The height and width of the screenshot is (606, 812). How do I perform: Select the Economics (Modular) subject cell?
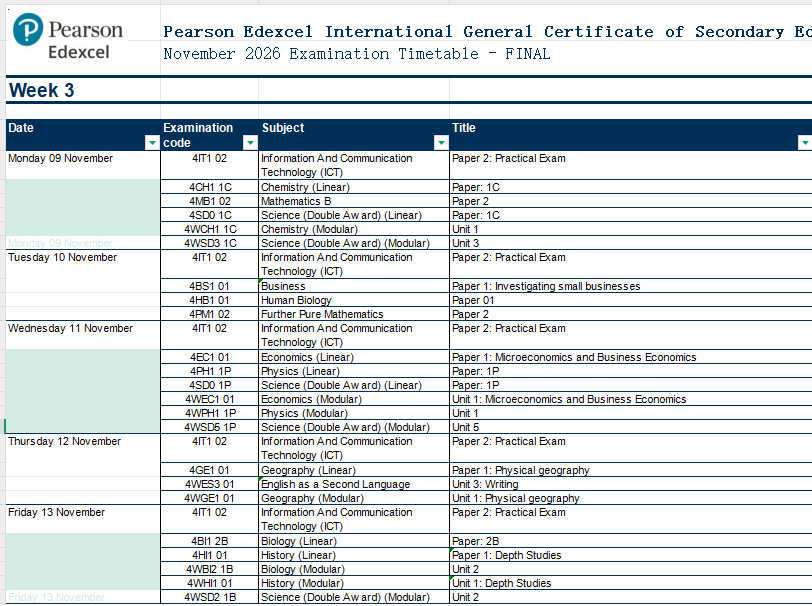coord(354,399)
